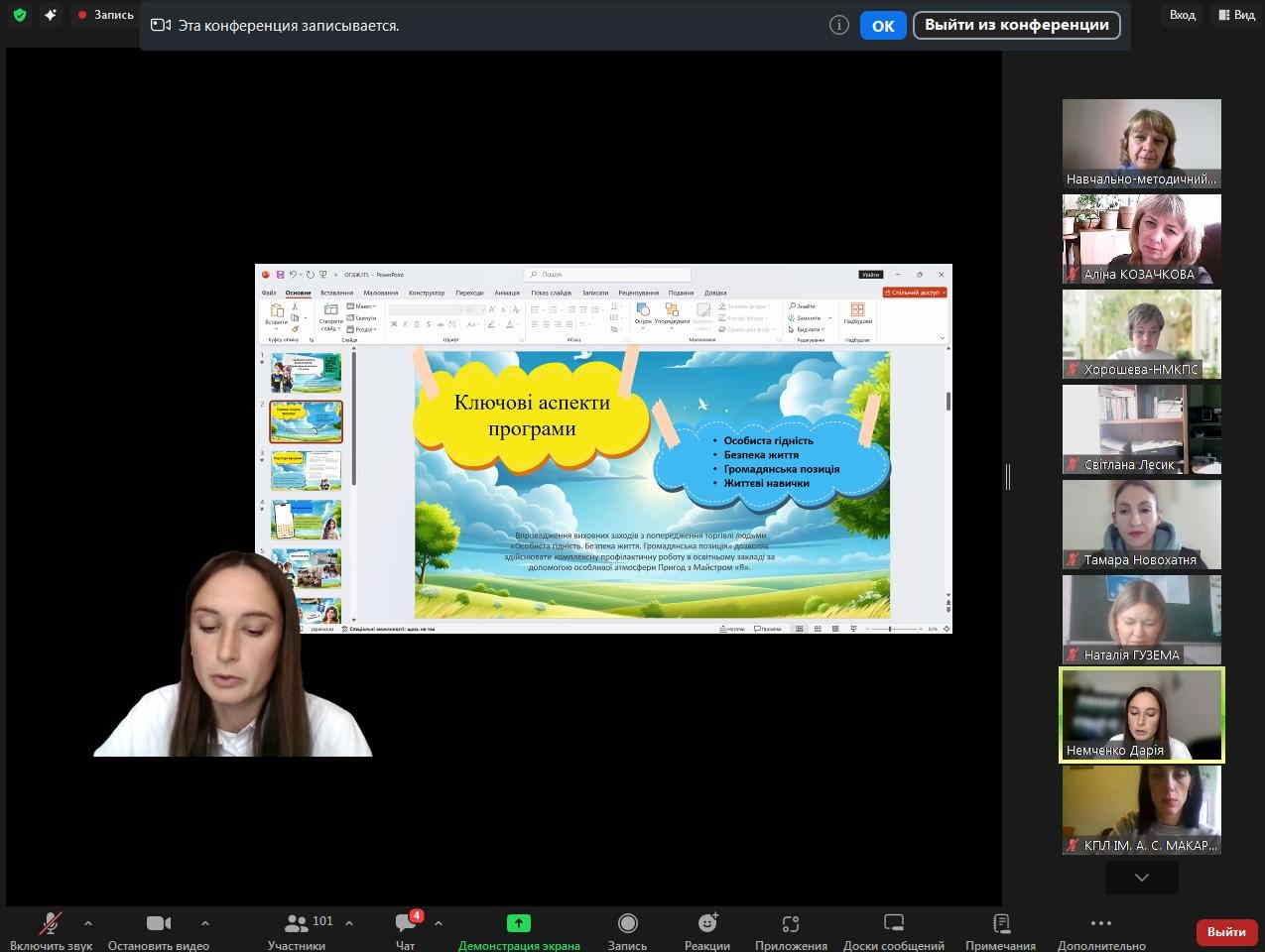Open the Вид view layout menu
The image size is (1265, 952).
(x=1237, y=15)
